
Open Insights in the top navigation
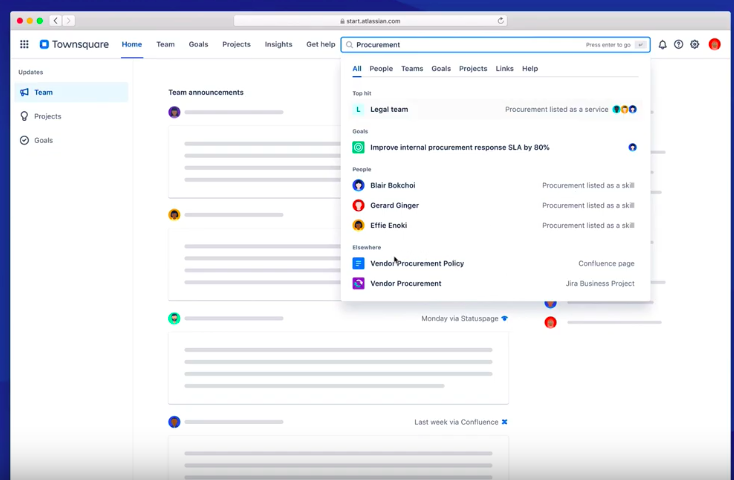point(278,44)
